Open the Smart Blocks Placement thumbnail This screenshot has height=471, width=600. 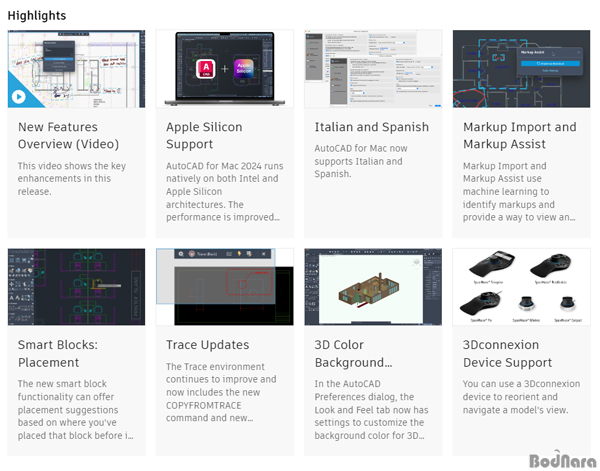[77, 287]
